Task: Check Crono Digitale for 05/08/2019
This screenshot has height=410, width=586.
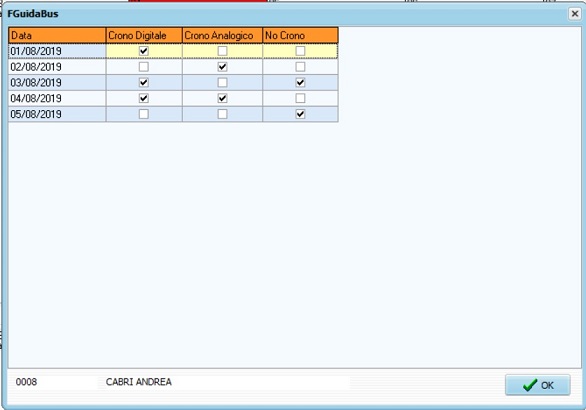Action: [x=144, y=114]
